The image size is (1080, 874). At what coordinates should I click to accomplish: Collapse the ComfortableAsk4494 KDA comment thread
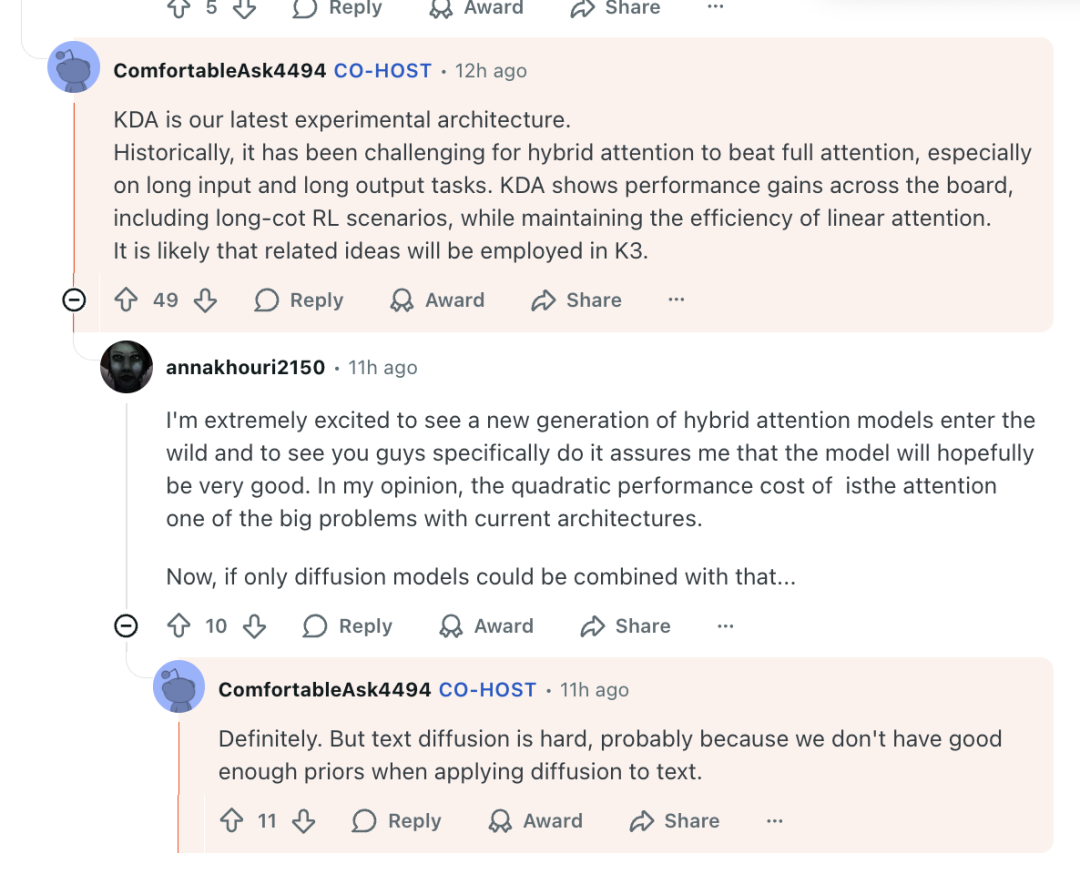(x=74, y=300)
